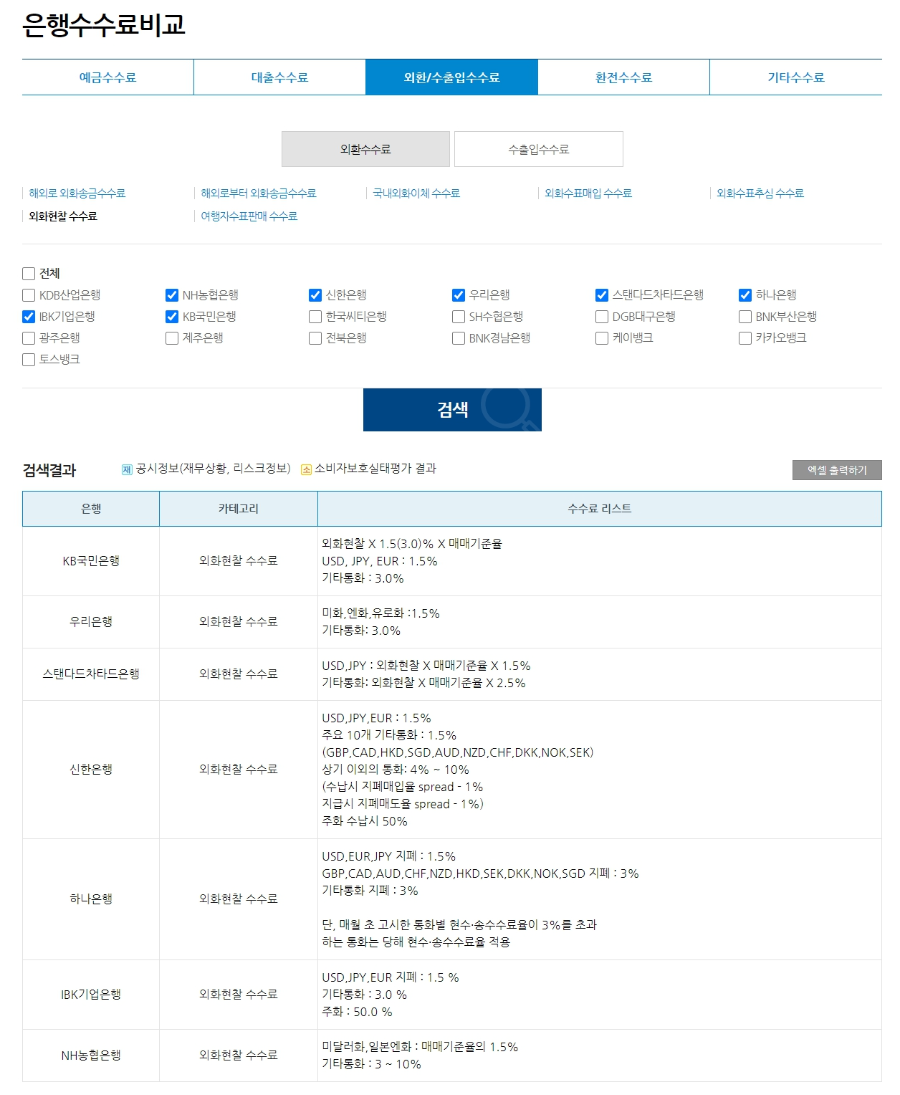
Task: Uncheck the 하나은행 checkbox
Action: pos(745,295)
